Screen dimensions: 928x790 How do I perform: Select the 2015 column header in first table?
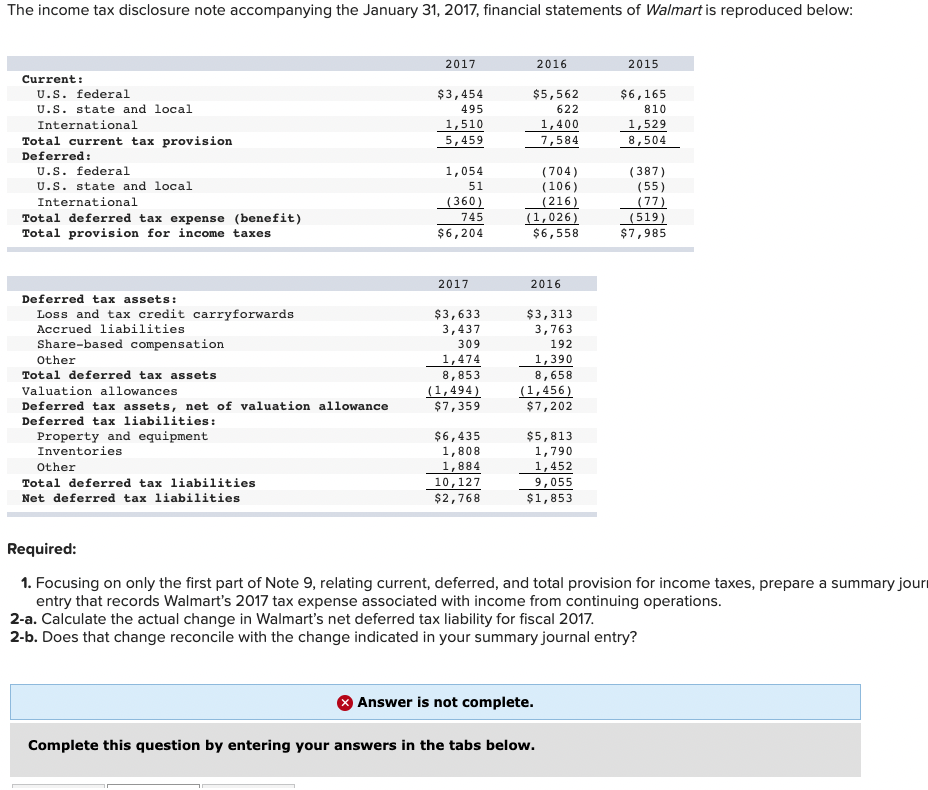pyautogui.click(x=643, y=64)
